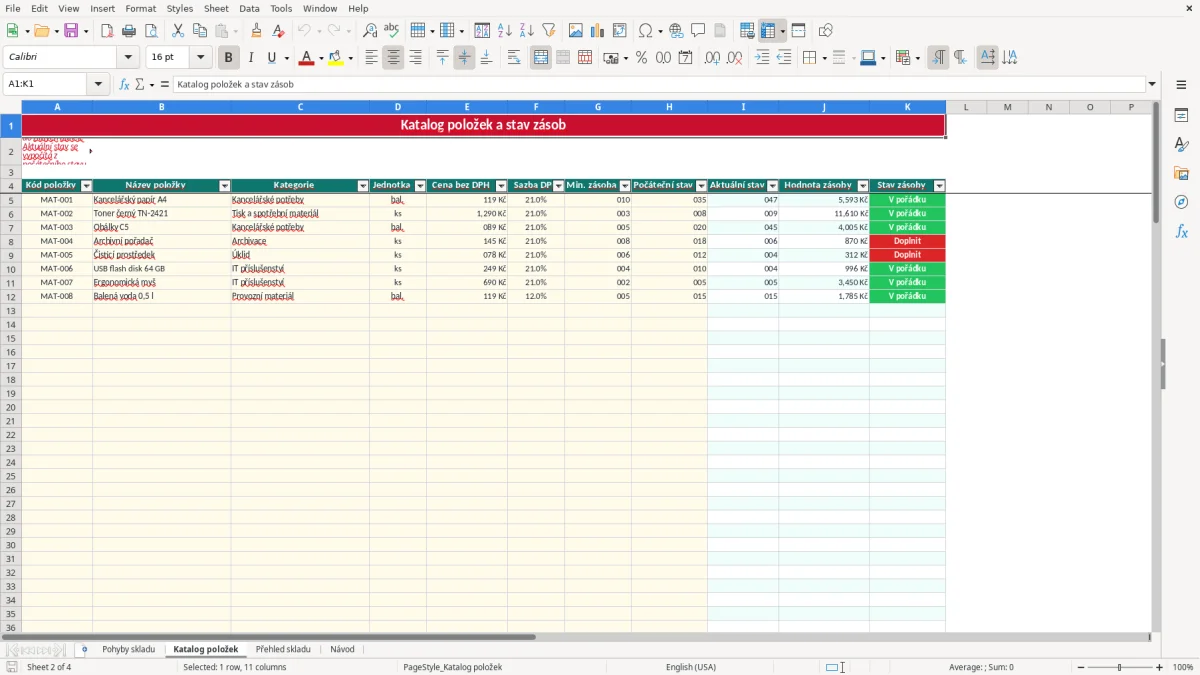1200x675 pixels.
Task: Select row header 8
Action: [11, 241]
